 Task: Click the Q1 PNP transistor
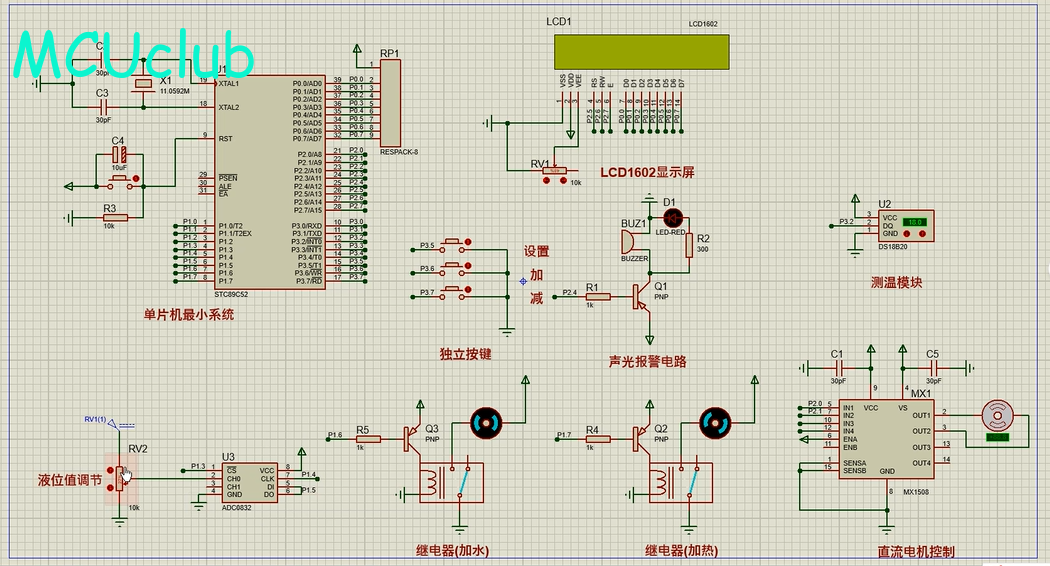pos(640,297)
